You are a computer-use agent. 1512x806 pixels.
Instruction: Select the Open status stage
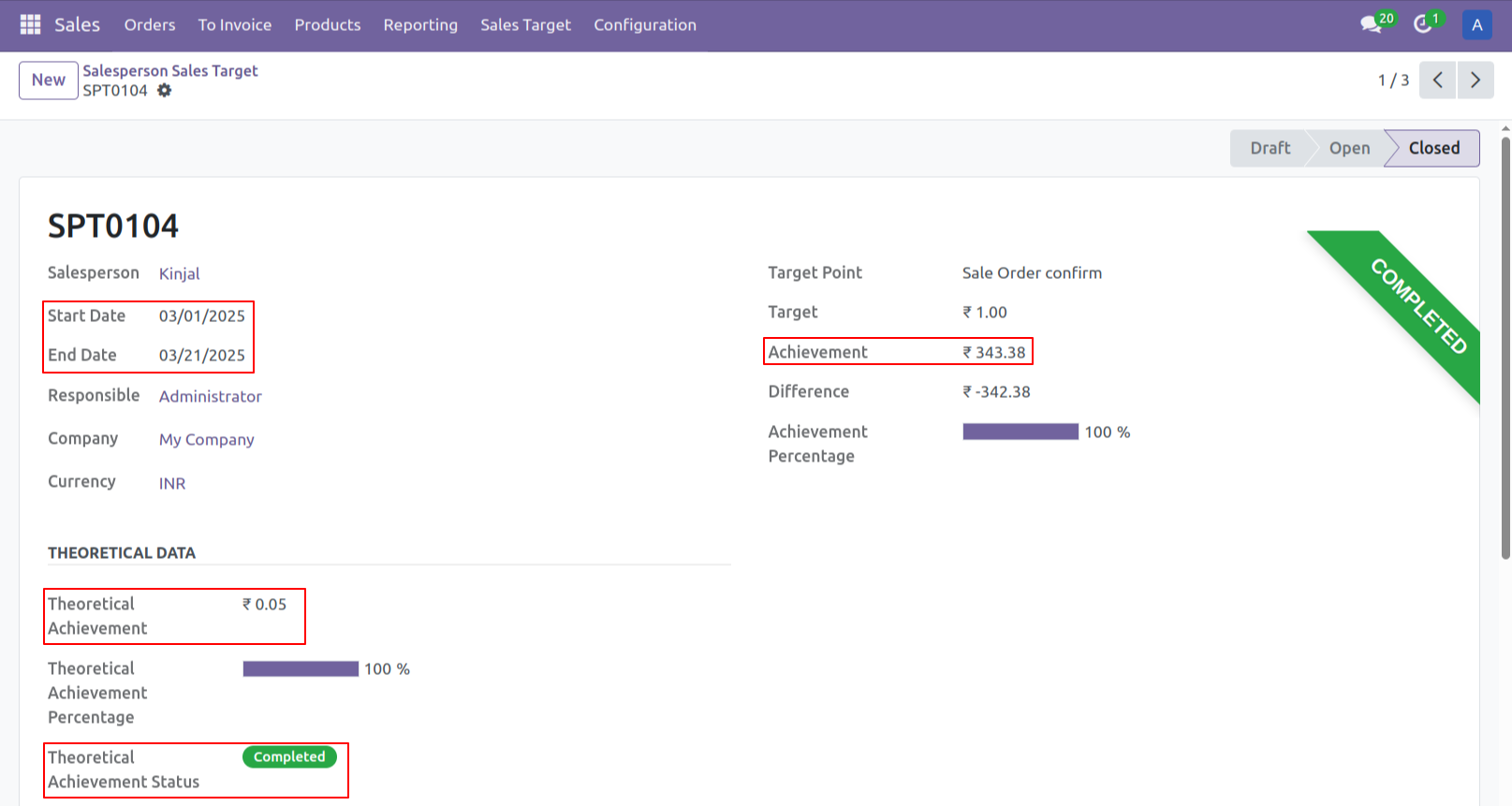[x=1349, y=148]
